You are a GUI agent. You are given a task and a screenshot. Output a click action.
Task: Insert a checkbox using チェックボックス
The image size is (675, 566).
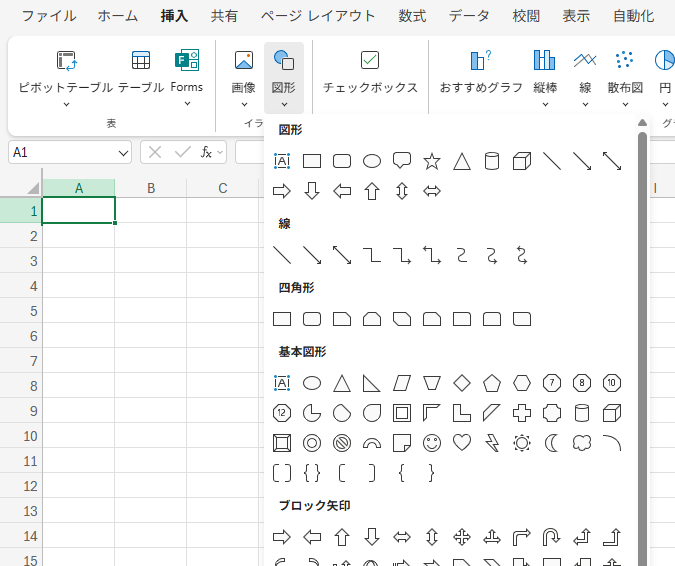370,72
